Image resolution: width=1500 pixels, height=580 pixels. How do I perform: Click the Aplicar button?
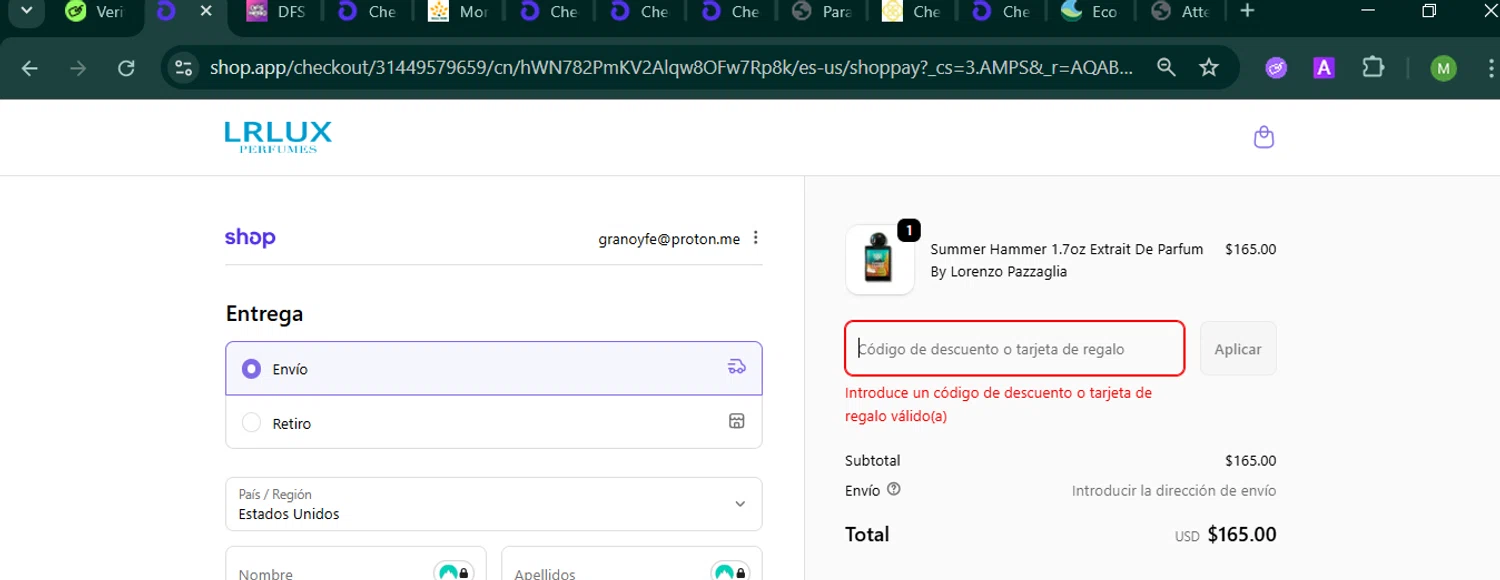pos(1238,349)
